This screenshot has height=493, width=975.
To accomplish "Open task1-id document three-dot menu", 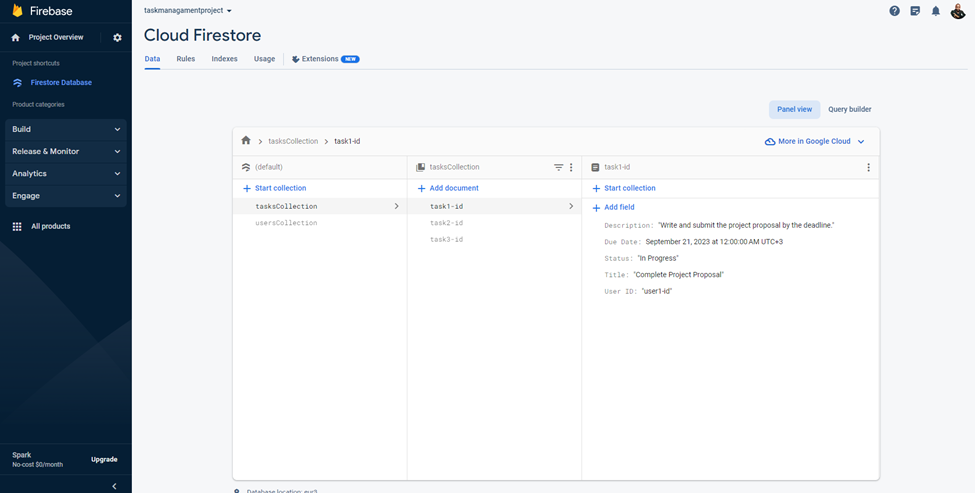I will click(869, 167).
